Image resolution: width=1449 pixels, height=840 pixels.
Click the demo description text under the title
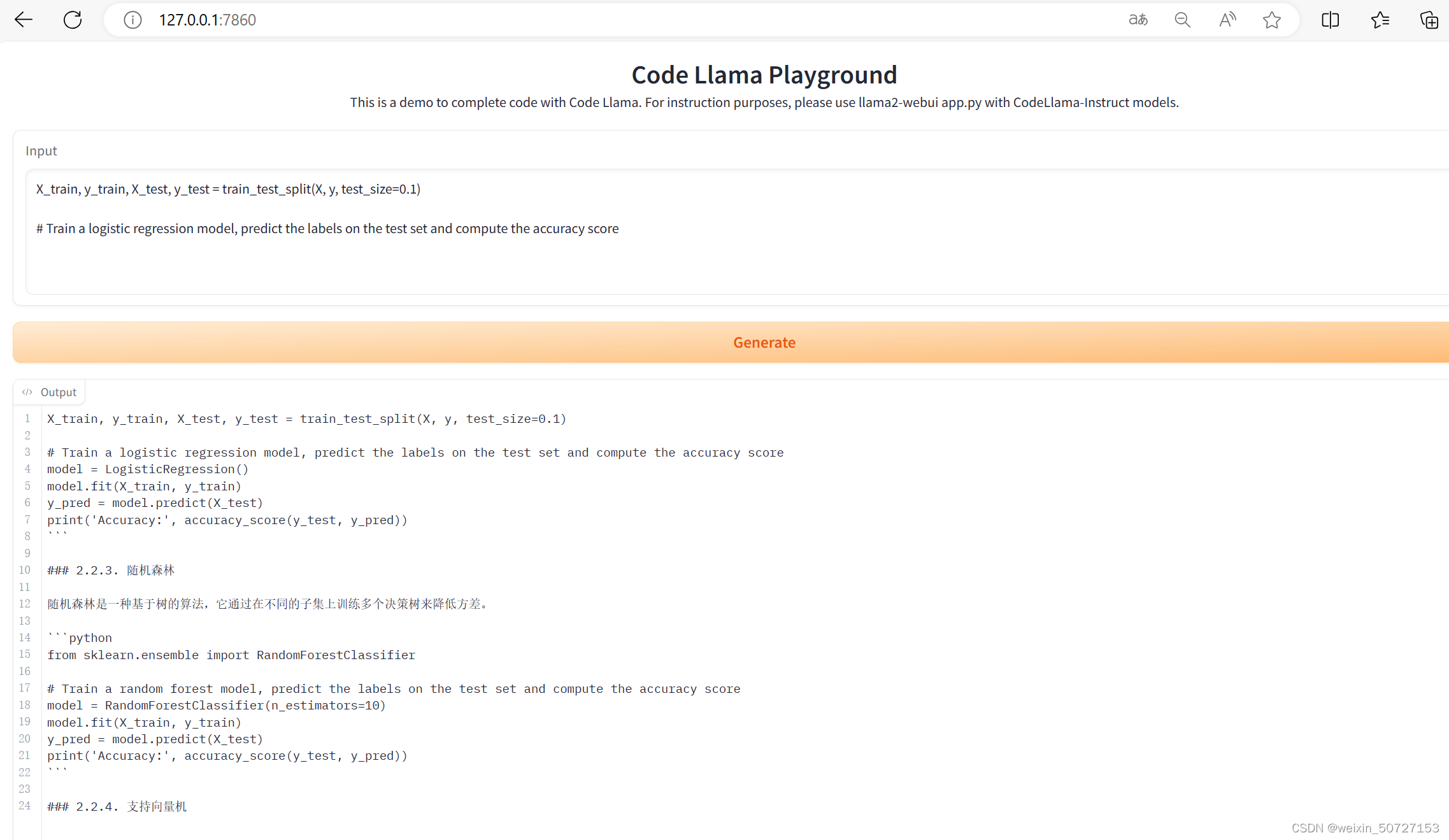764,103
